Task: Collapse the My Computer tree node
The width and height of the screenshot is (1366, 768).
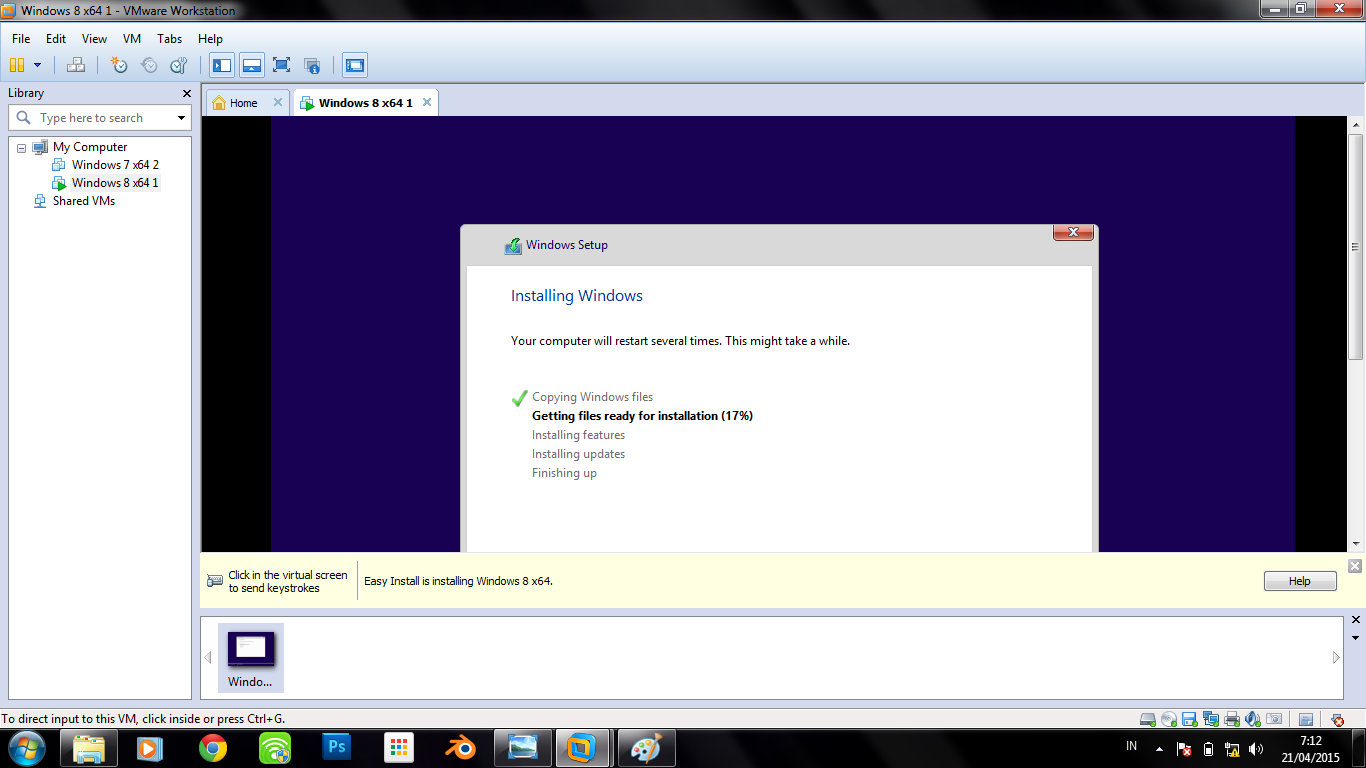Action: [x=21, y=147]
